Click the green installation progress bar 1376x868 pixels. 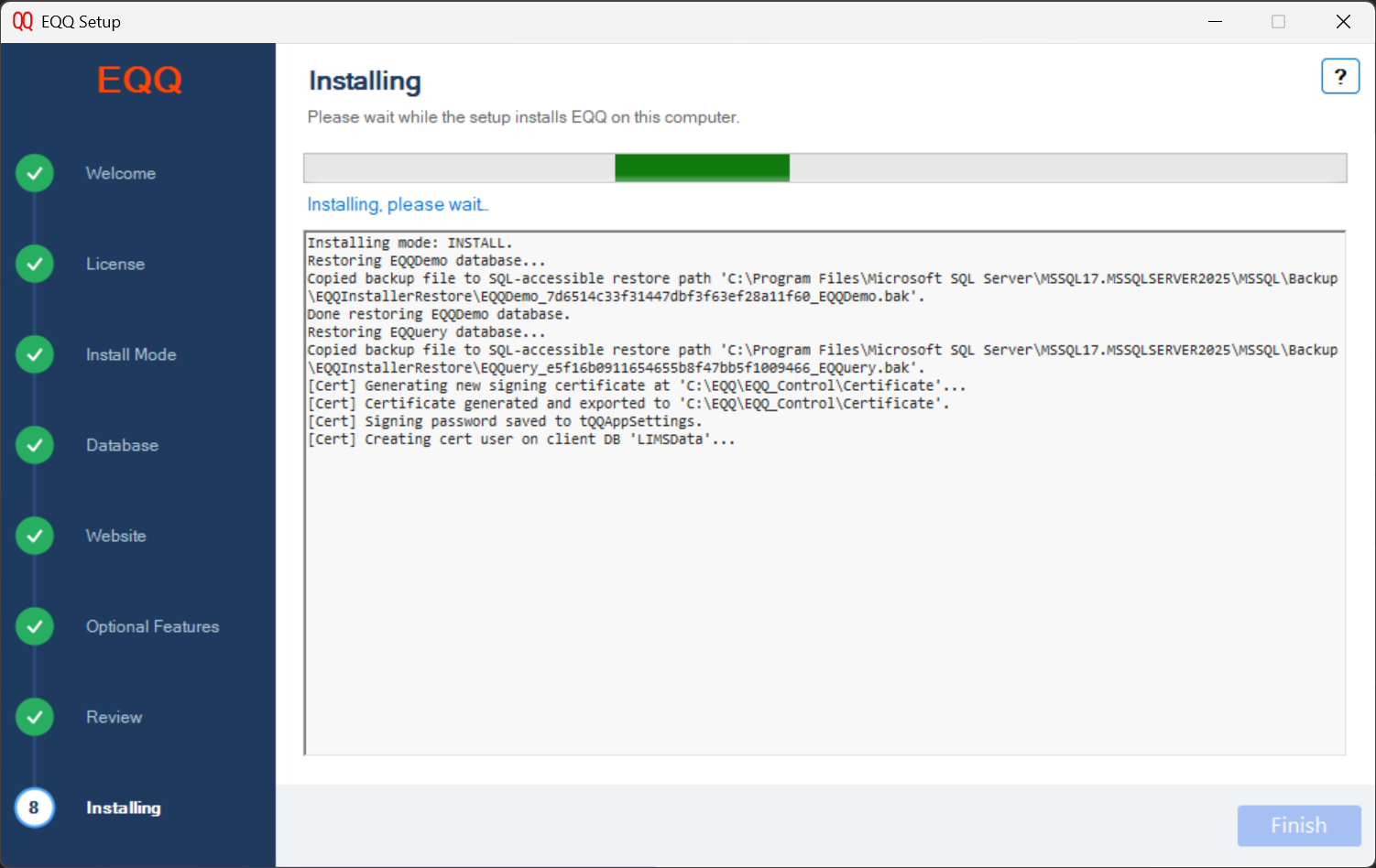pos(702,168)
